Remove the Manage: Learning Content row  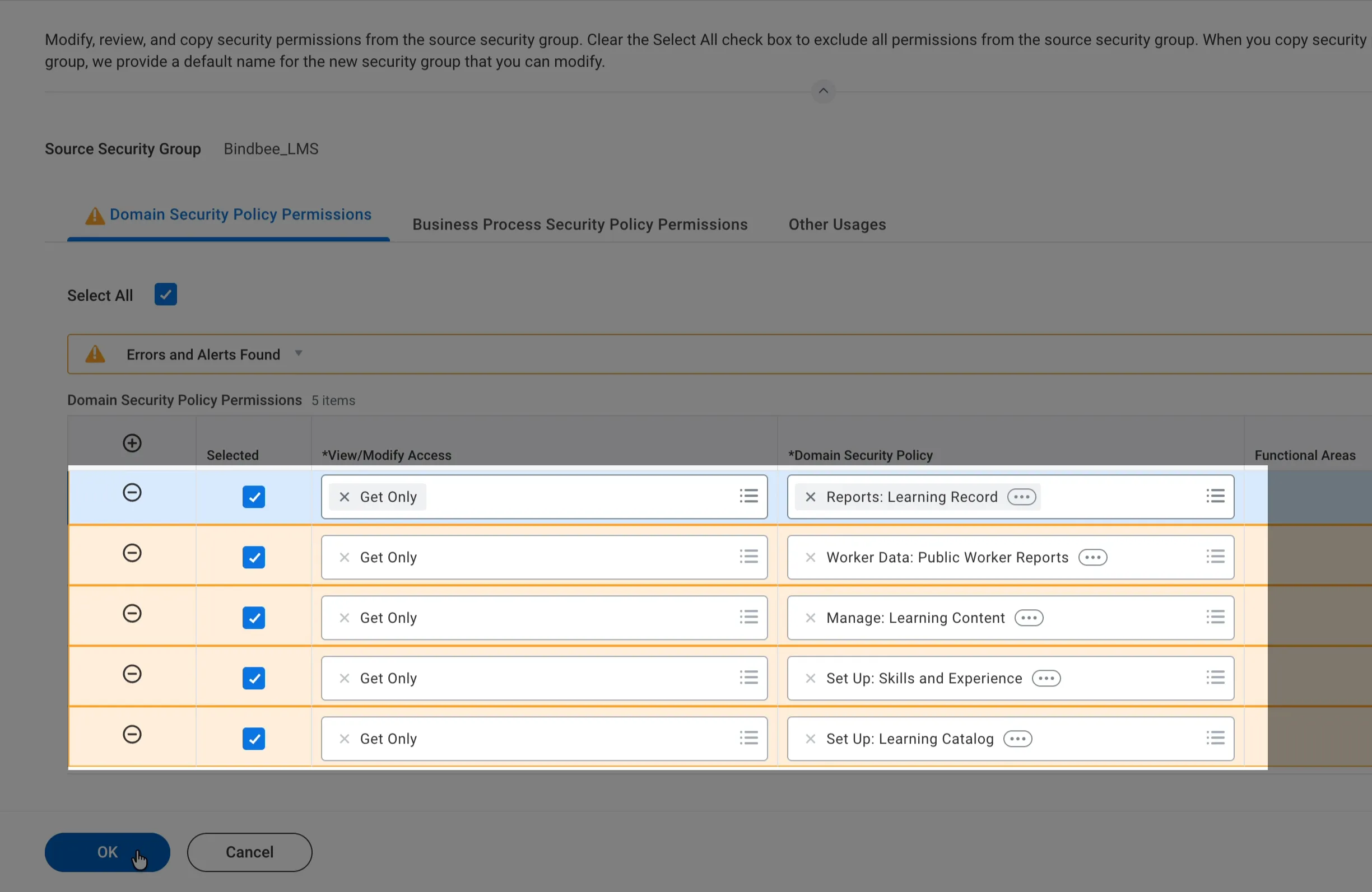(x=132, y=613)
